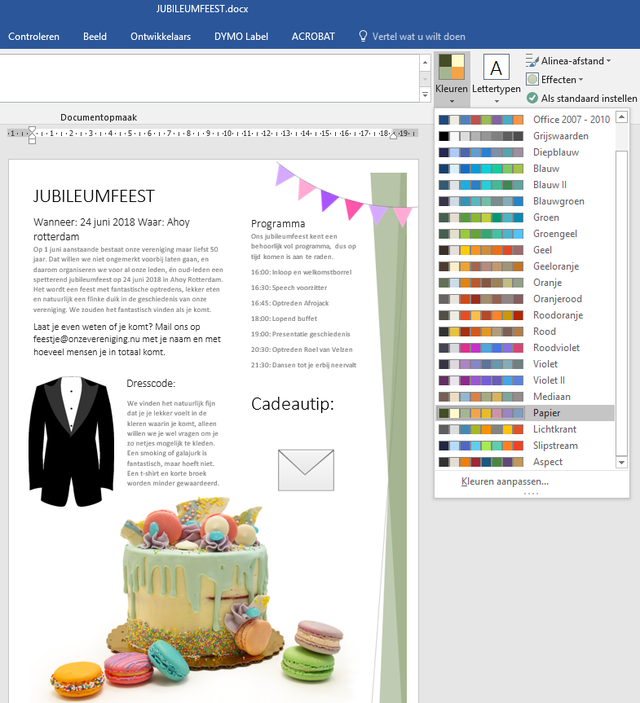Click the right indent marker on the ruler

point(393,136)
